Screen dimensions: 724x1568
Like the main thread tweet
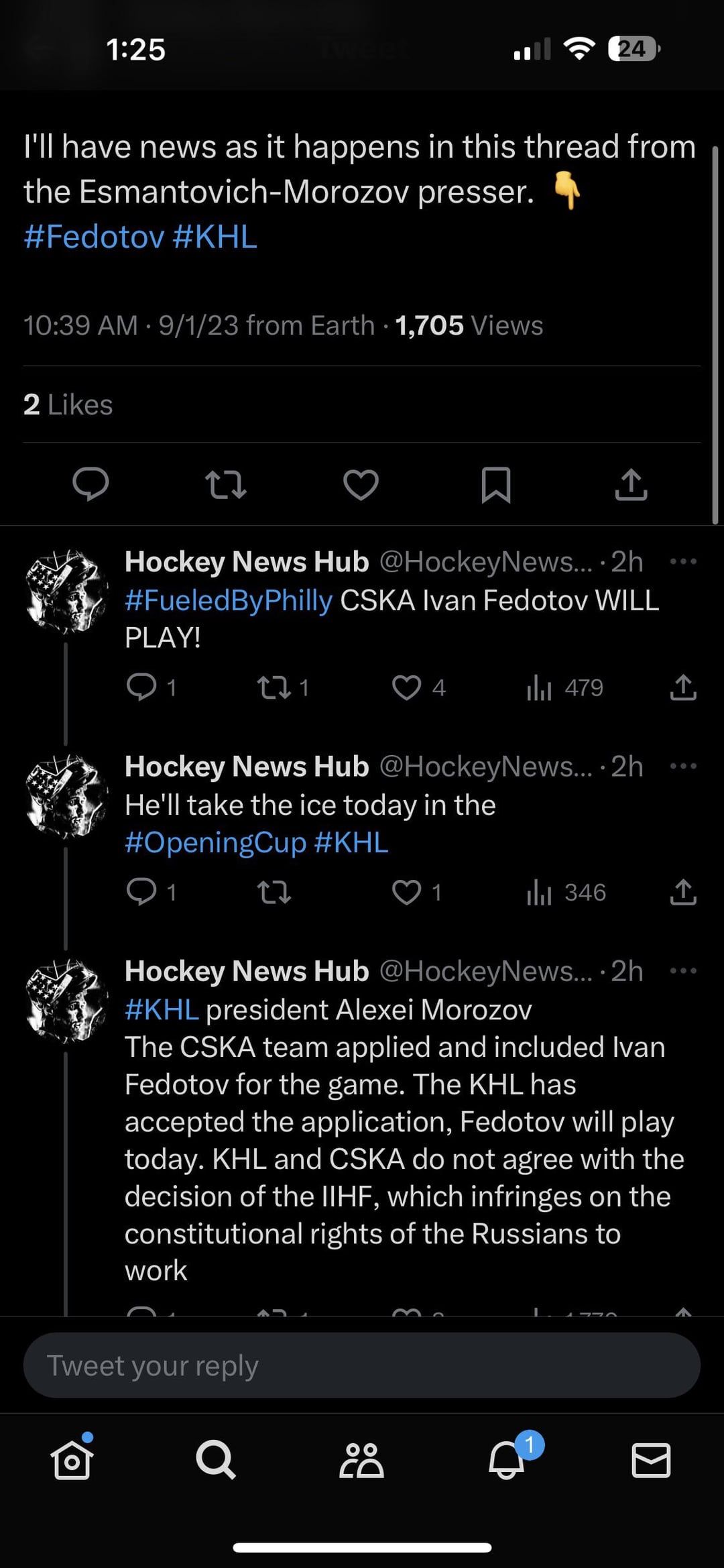(361, 484)
